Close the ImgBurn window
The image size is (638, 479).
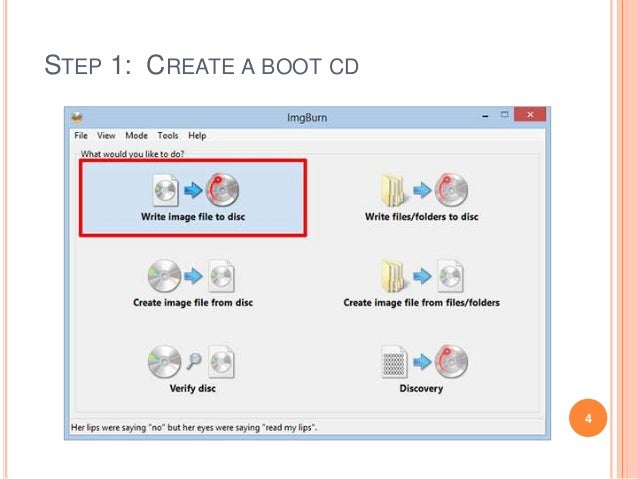pyautogui.click(x=530, y=115)
